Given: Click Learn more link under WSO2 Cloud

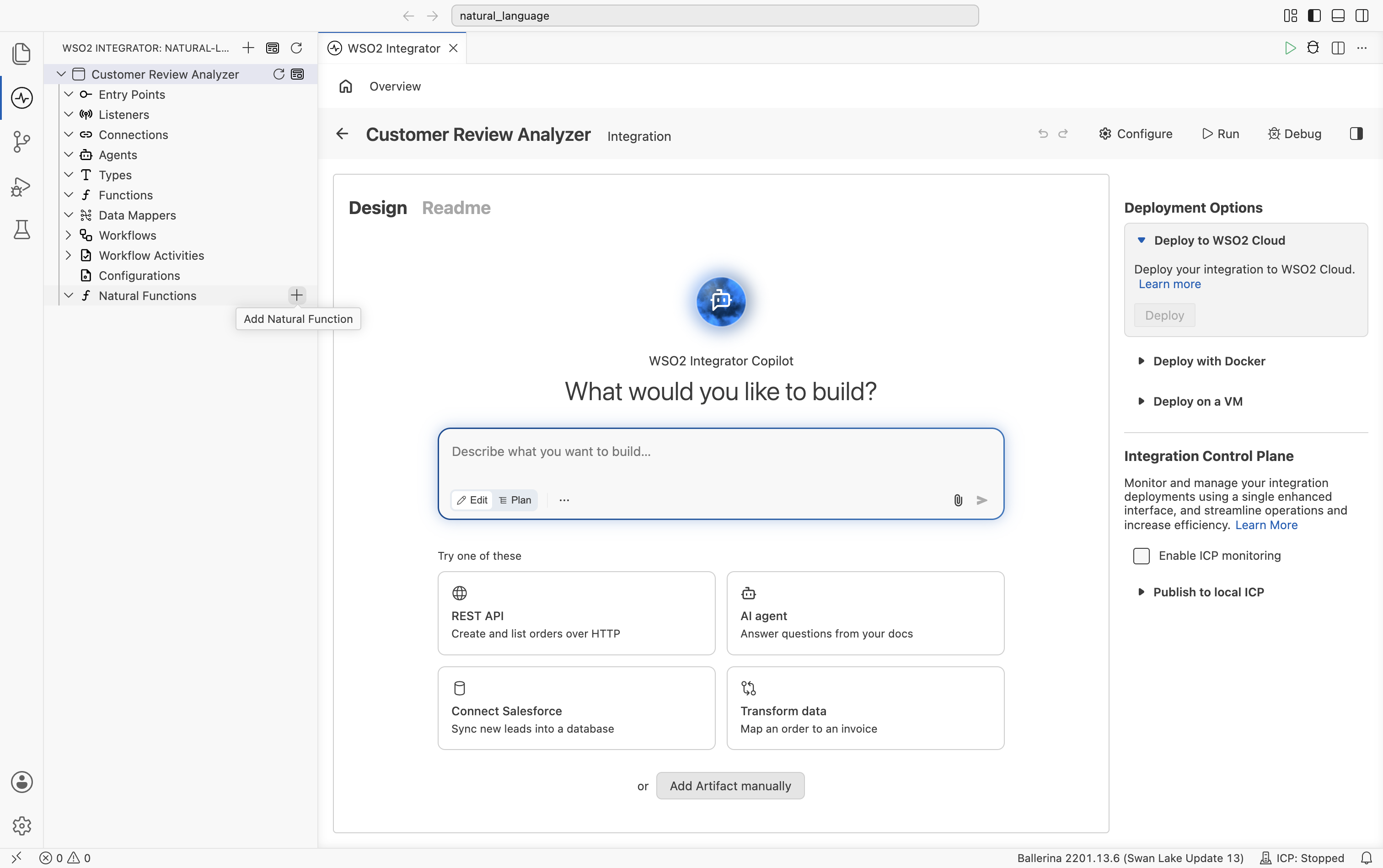Looking at the screenshot, I should click(1169, 284).
